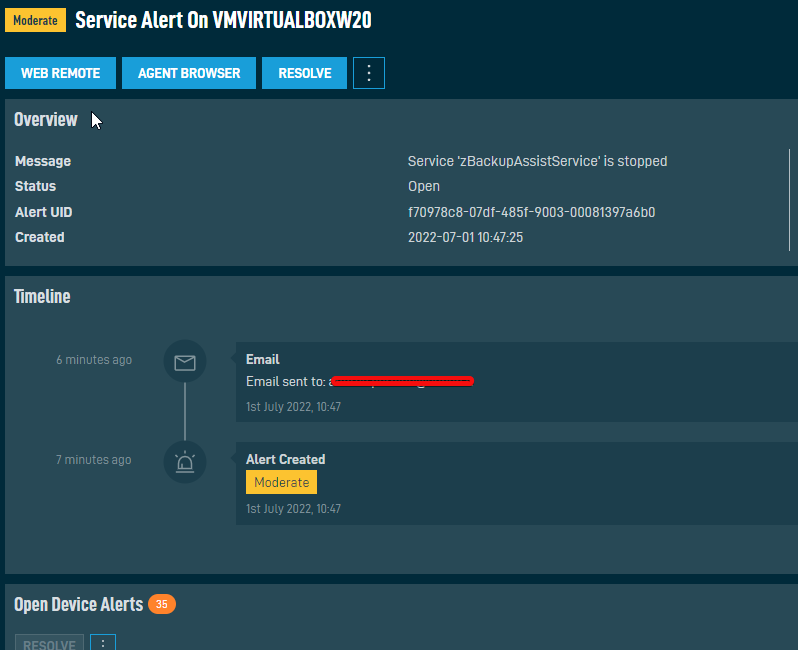Click the yellow Moderate tag under Alert Created
This screenshot has height=650, width=798.
281,482
